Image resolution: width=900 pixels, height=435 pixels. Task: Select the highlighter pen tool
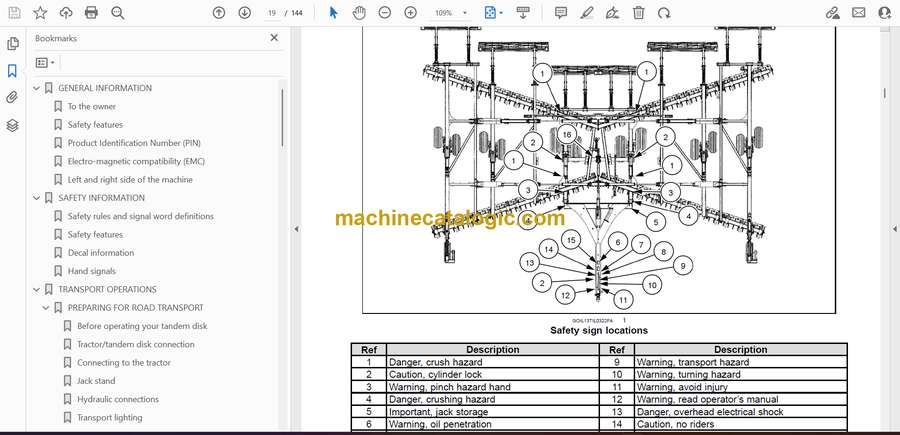(x=587, y=13)
